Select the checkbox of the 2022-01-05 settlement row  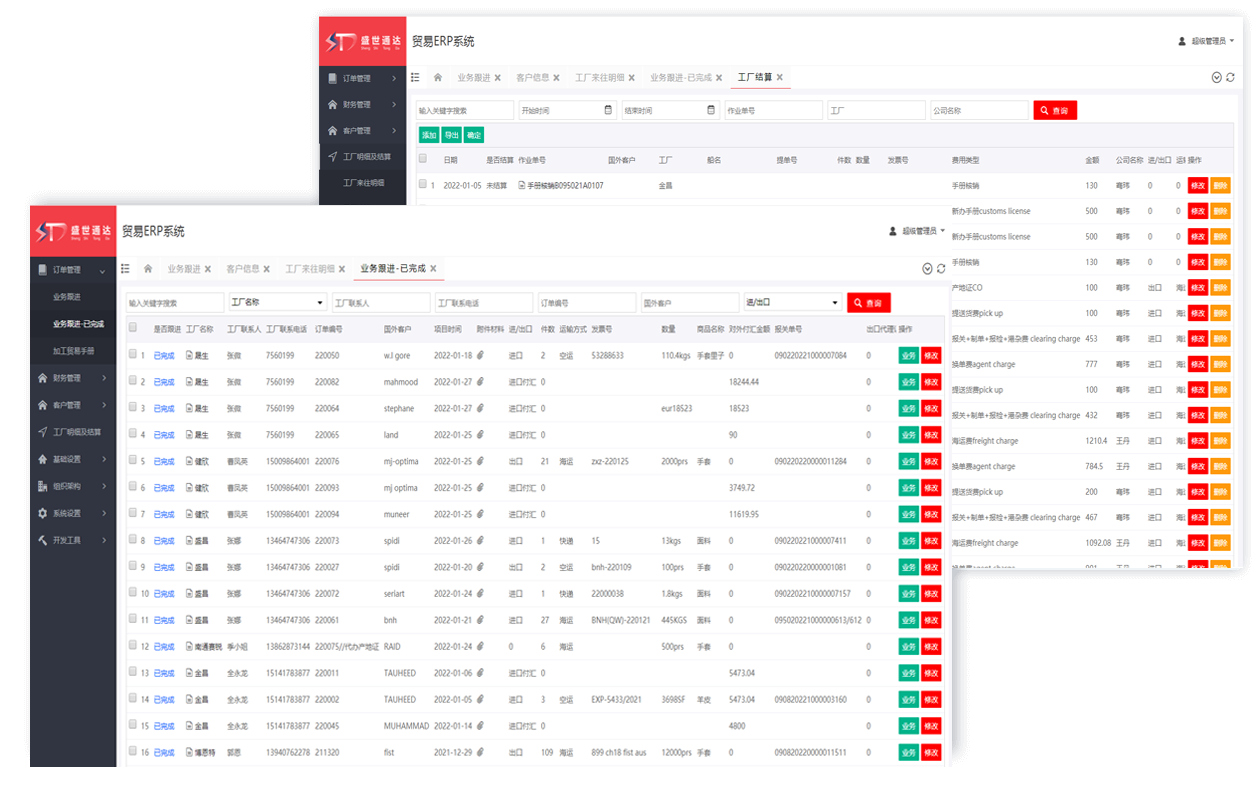[423, 185]
